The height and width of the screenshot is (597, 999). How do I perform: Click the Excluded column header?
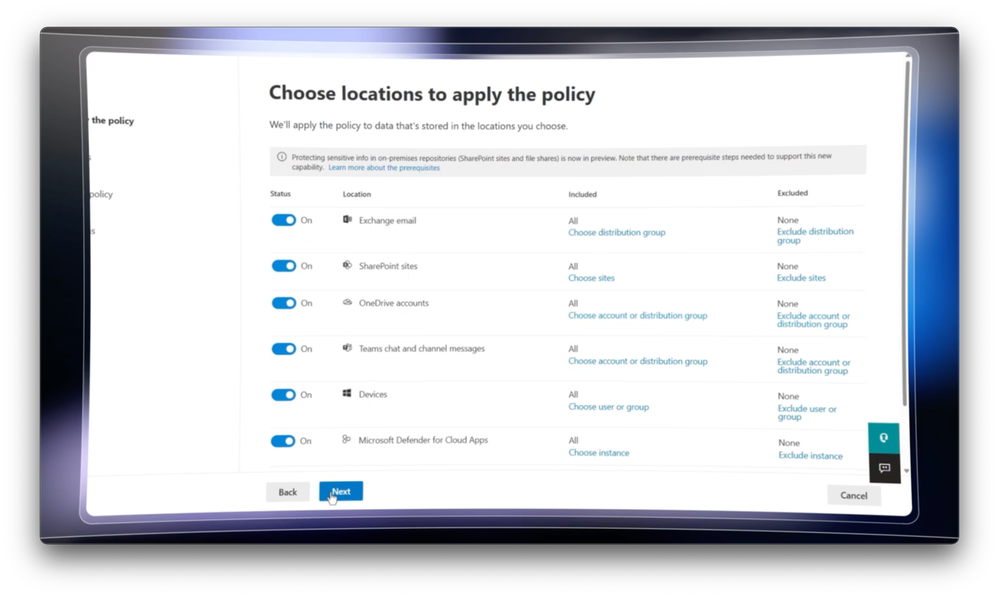click(x=793, y=193)
